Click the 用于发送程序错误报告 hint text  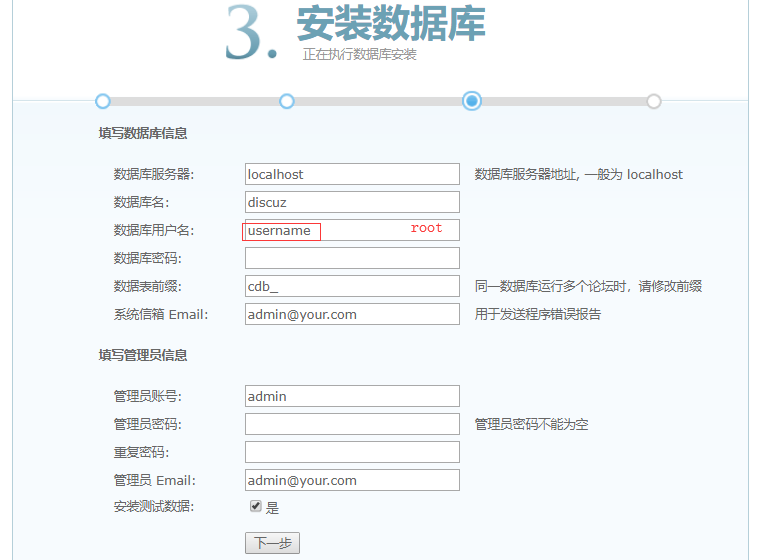tap(538, 314)
